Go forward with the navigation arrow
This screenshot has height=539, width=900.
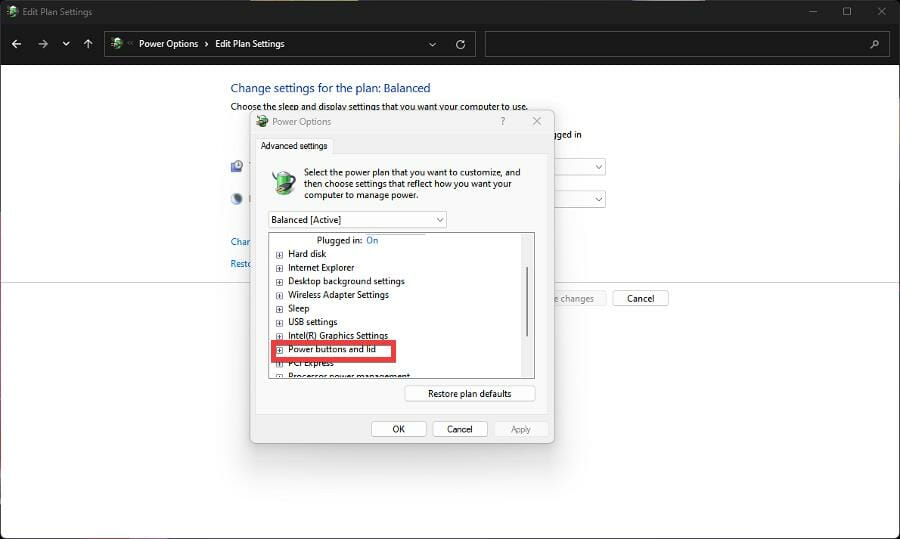(x=42, y=44)
